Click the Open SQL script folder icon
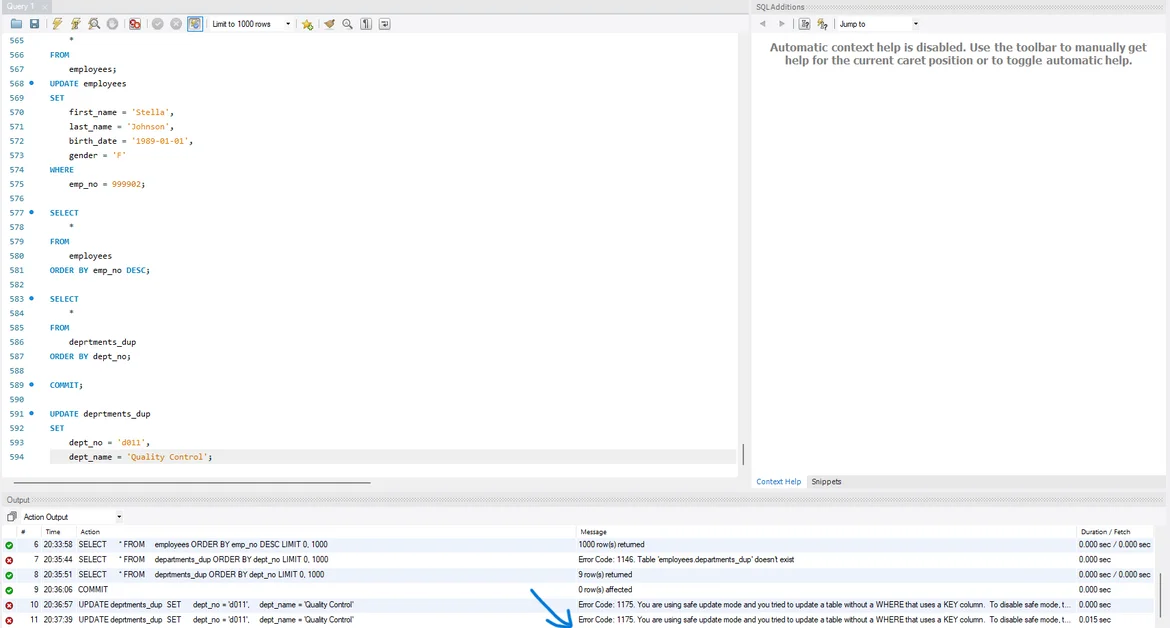 16,24
